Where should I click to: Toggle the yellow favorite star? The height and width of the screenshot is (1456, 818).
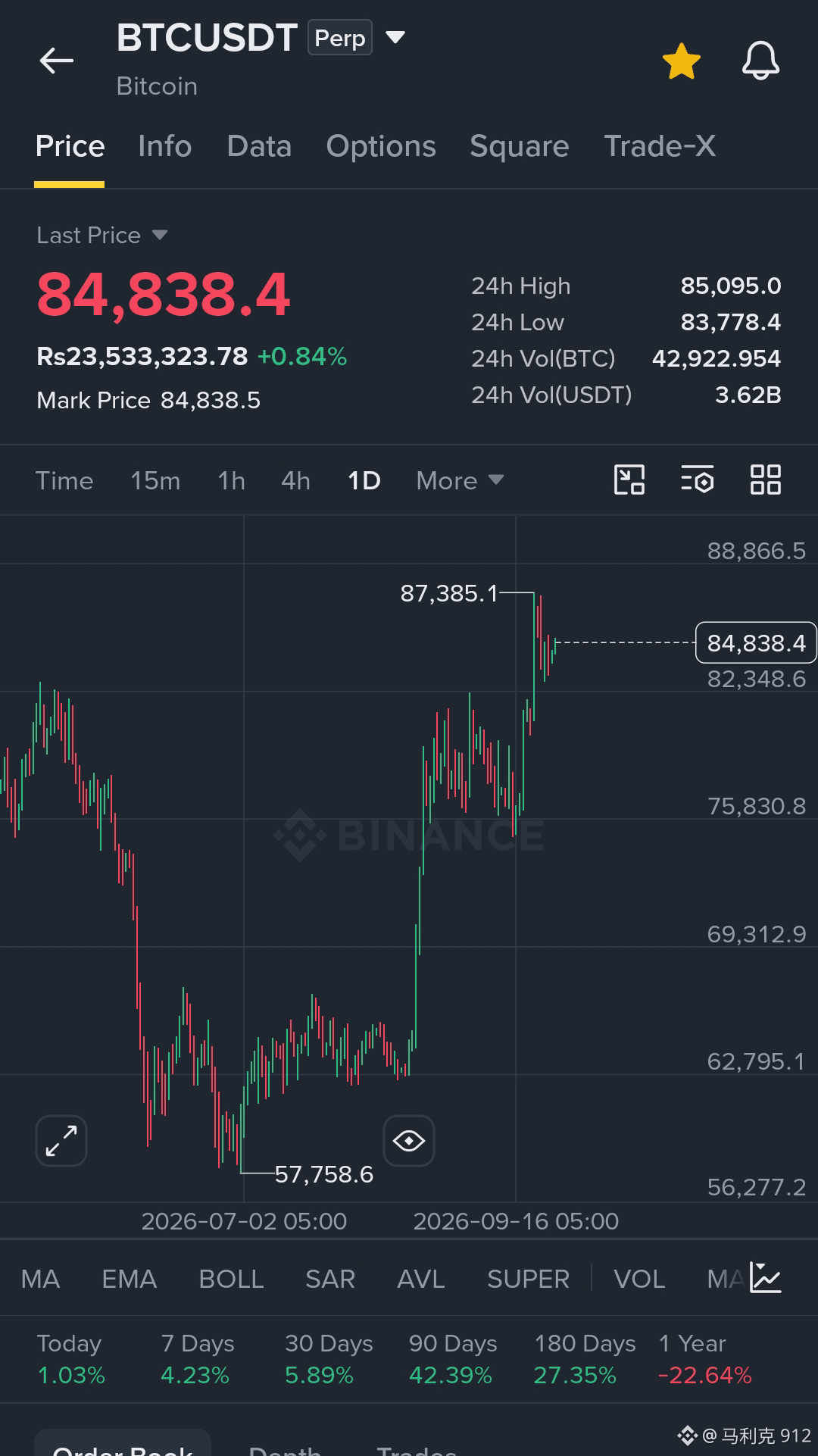coord(682,61)
